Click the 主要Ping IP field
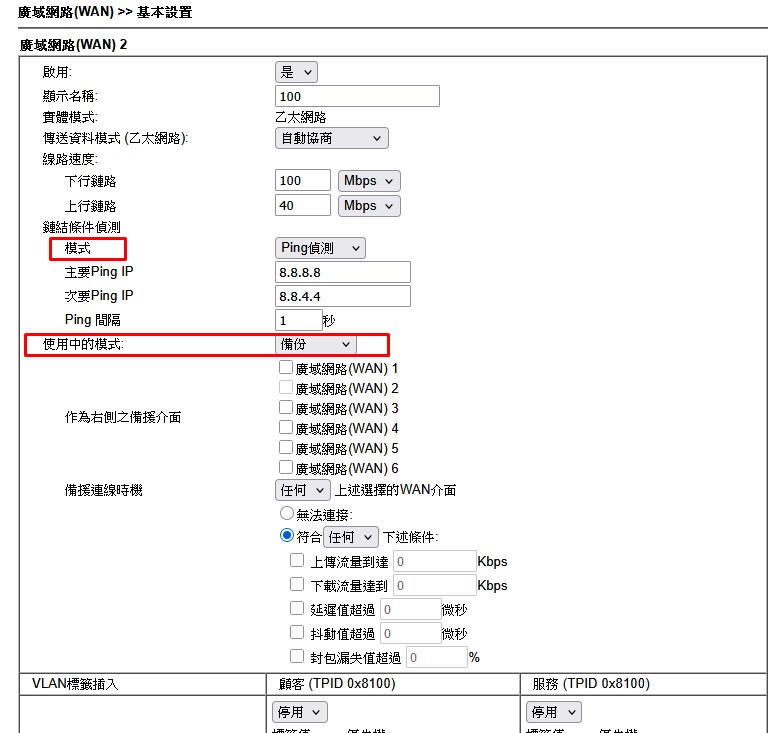784x733 pixels. pyautogui.click(x=342, y=272)
